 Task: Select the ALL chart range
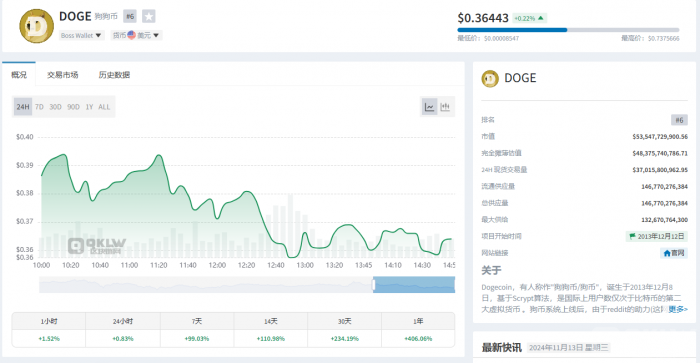coord(104,107)
